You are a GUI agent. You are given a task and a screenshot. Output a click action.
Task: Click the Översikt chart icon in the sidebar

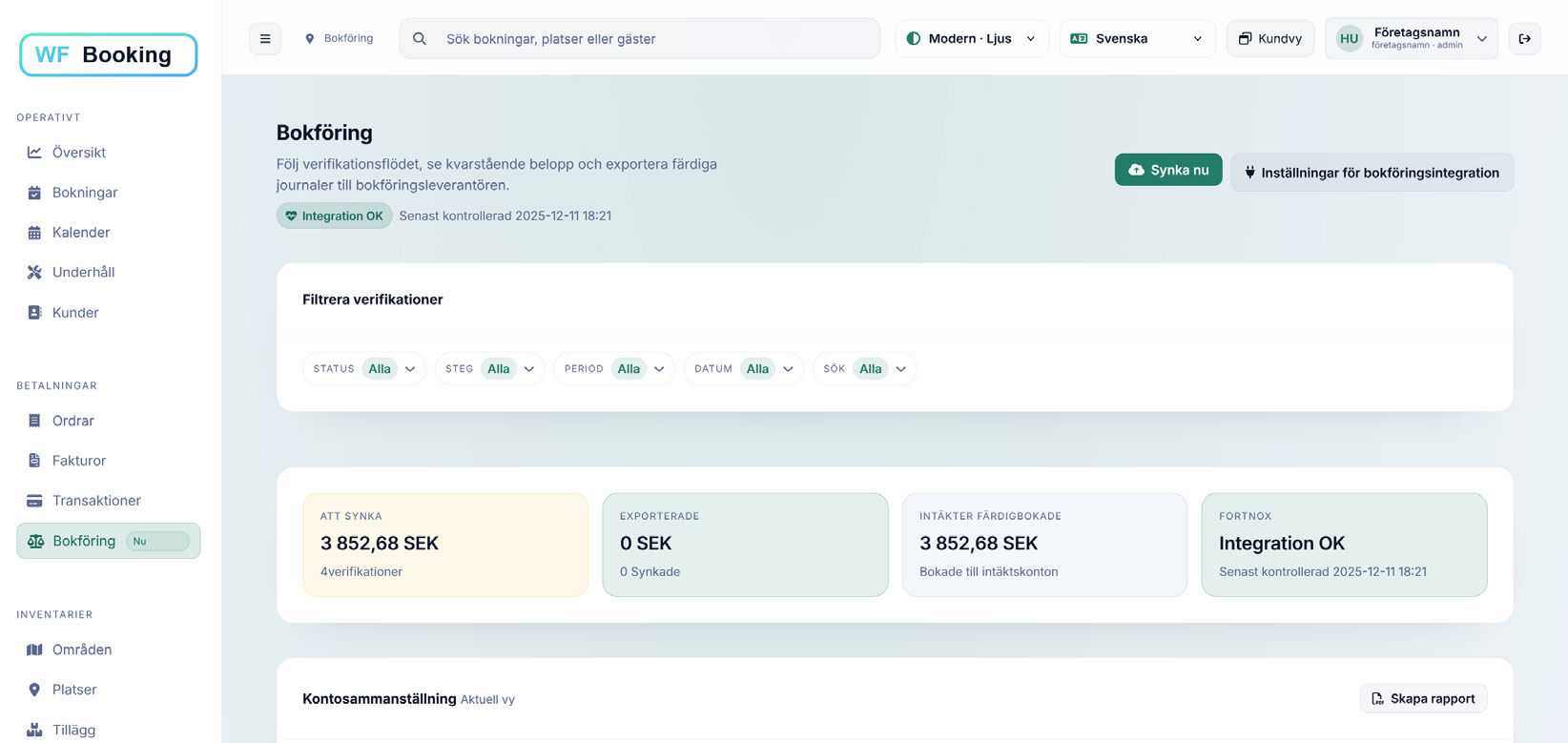pos(34,153)
